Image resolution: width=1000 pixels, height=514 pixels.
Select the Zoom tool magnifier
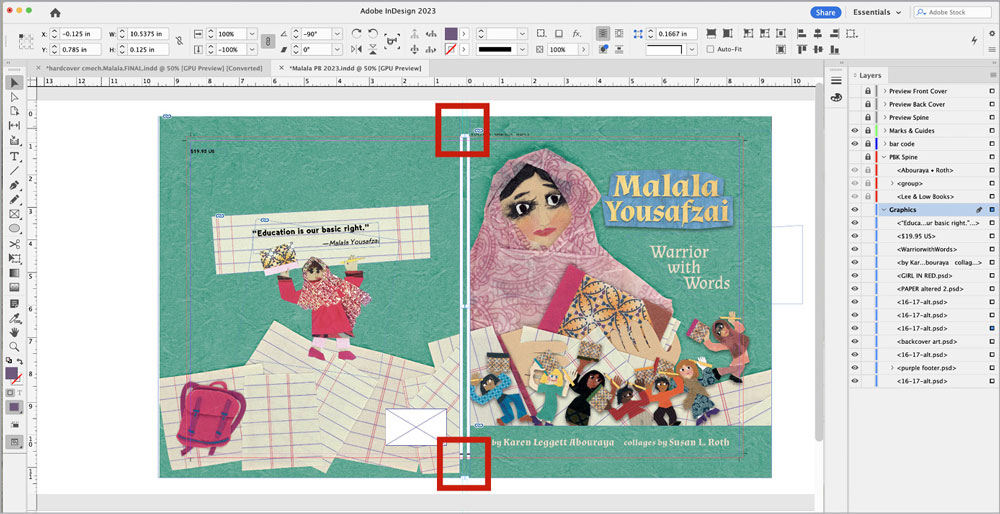pos(14,346)
